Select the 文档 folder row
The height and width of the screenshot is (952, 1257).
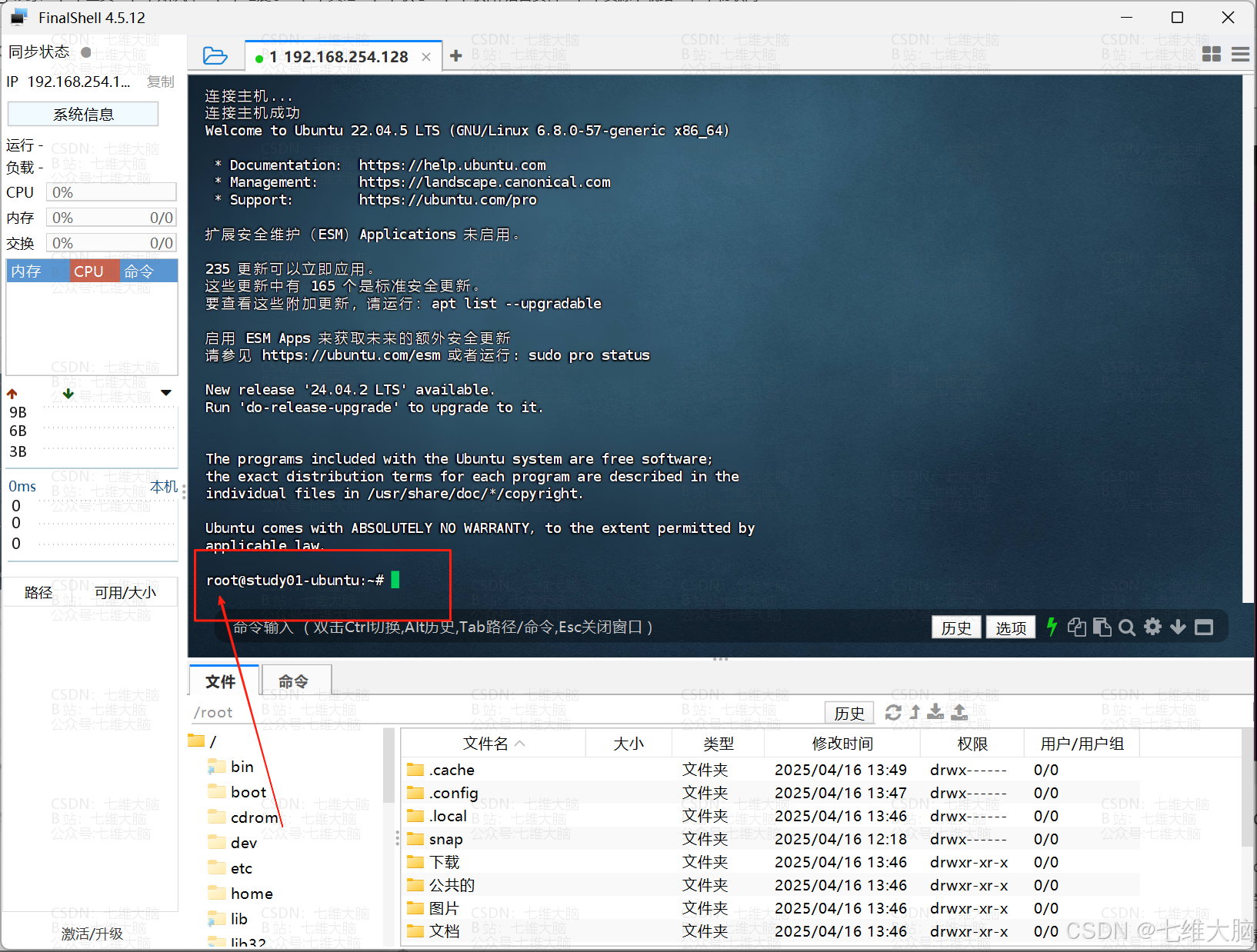click(769, 931)
